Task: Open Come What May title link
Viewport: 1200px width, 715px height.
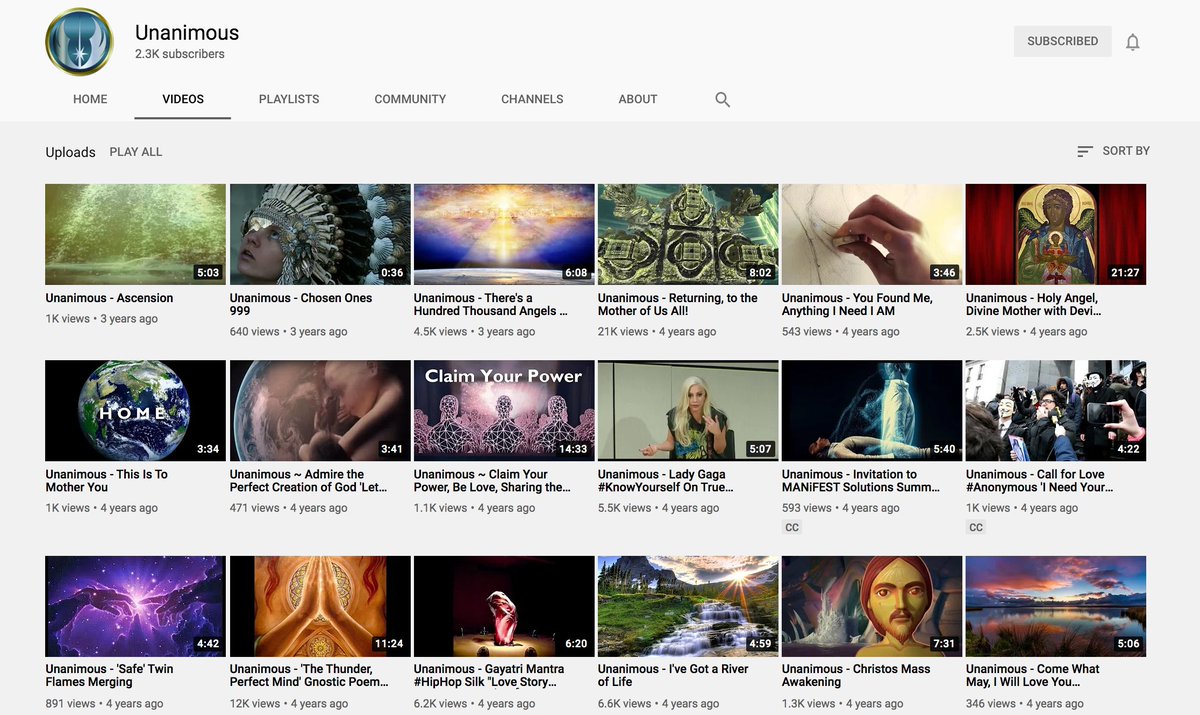Action: pos(1033,676)
